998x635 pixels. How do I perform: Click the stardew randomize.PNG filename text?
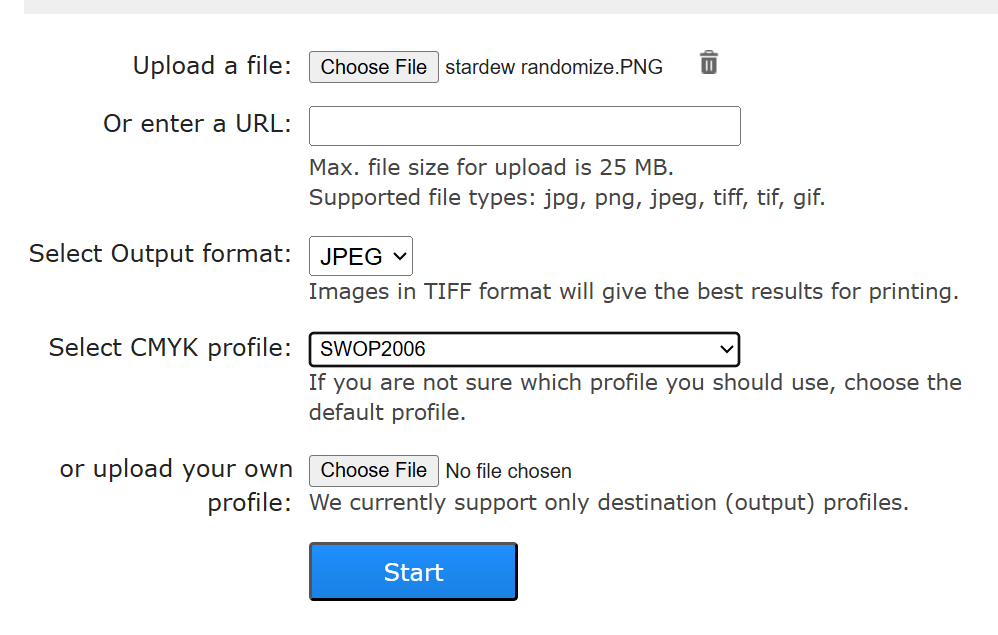tap(553, 68)
